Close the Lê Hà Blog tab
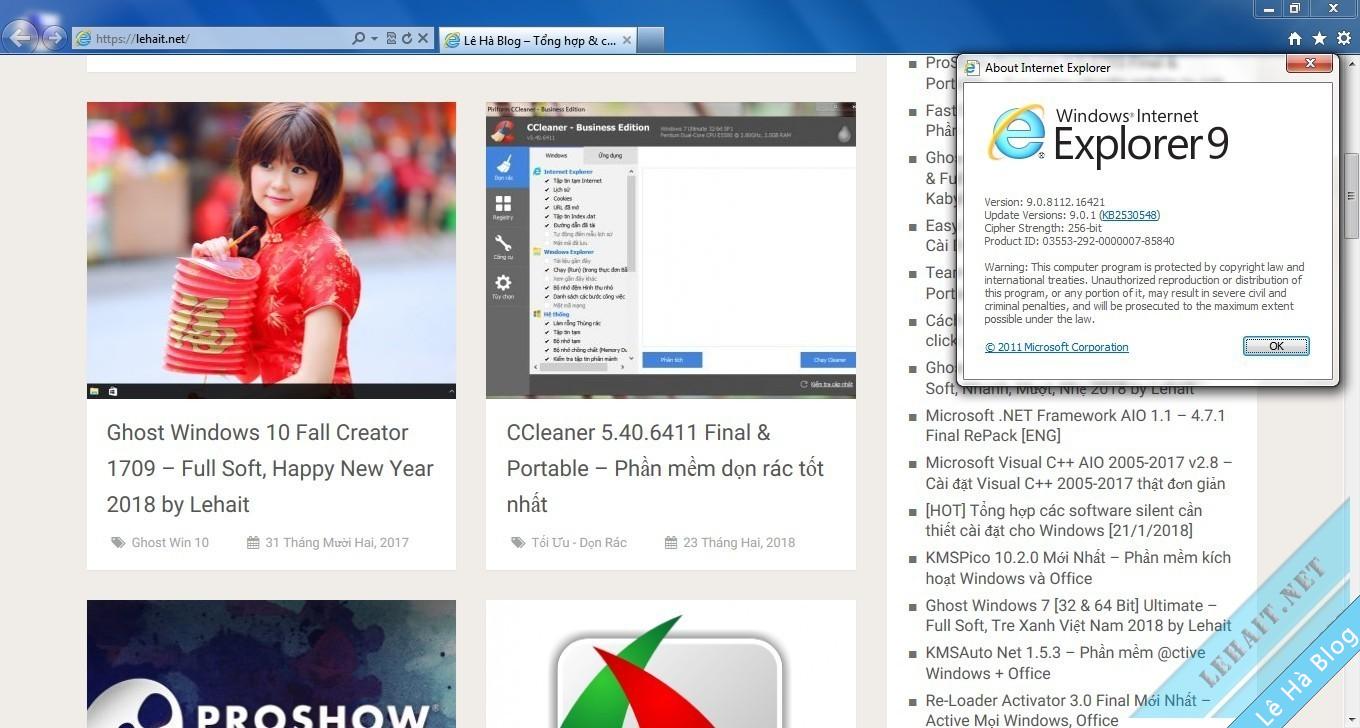Image resolution: width=1360 pixels, height=728 pixels. pos(627,40)
